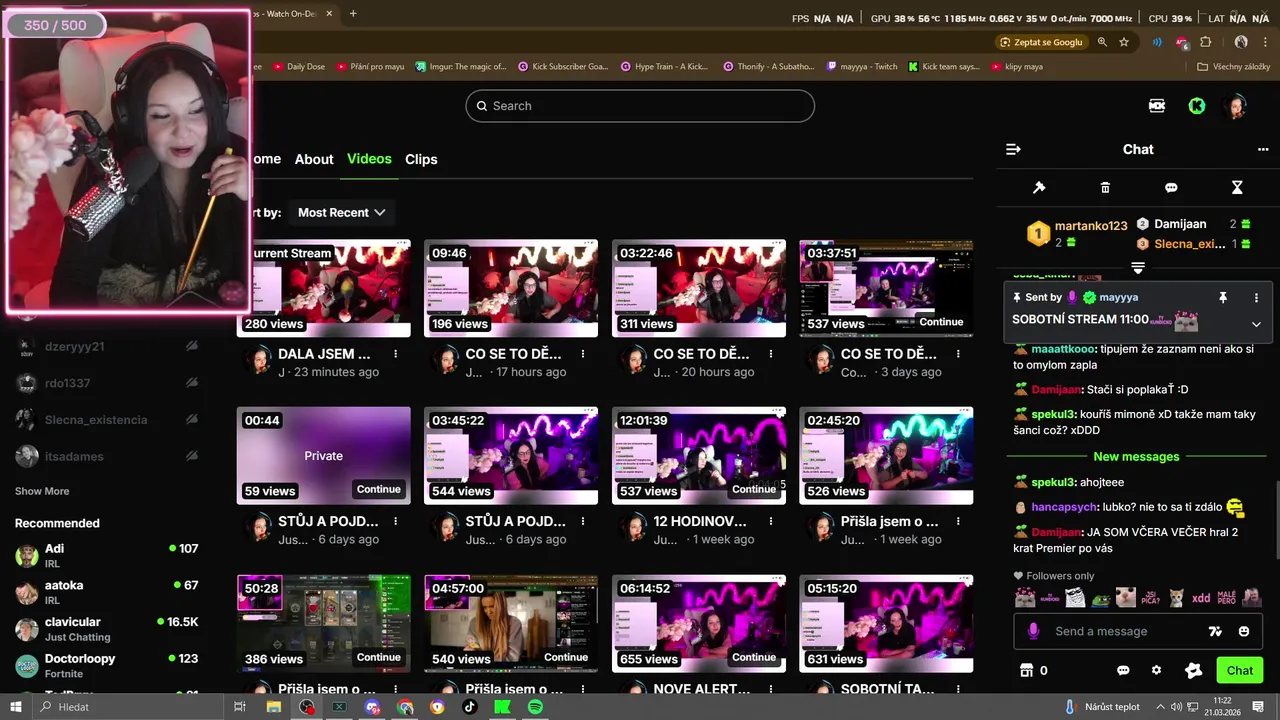Open the profile avatar menu
1280x720 pixels.
coord(1237,106)
